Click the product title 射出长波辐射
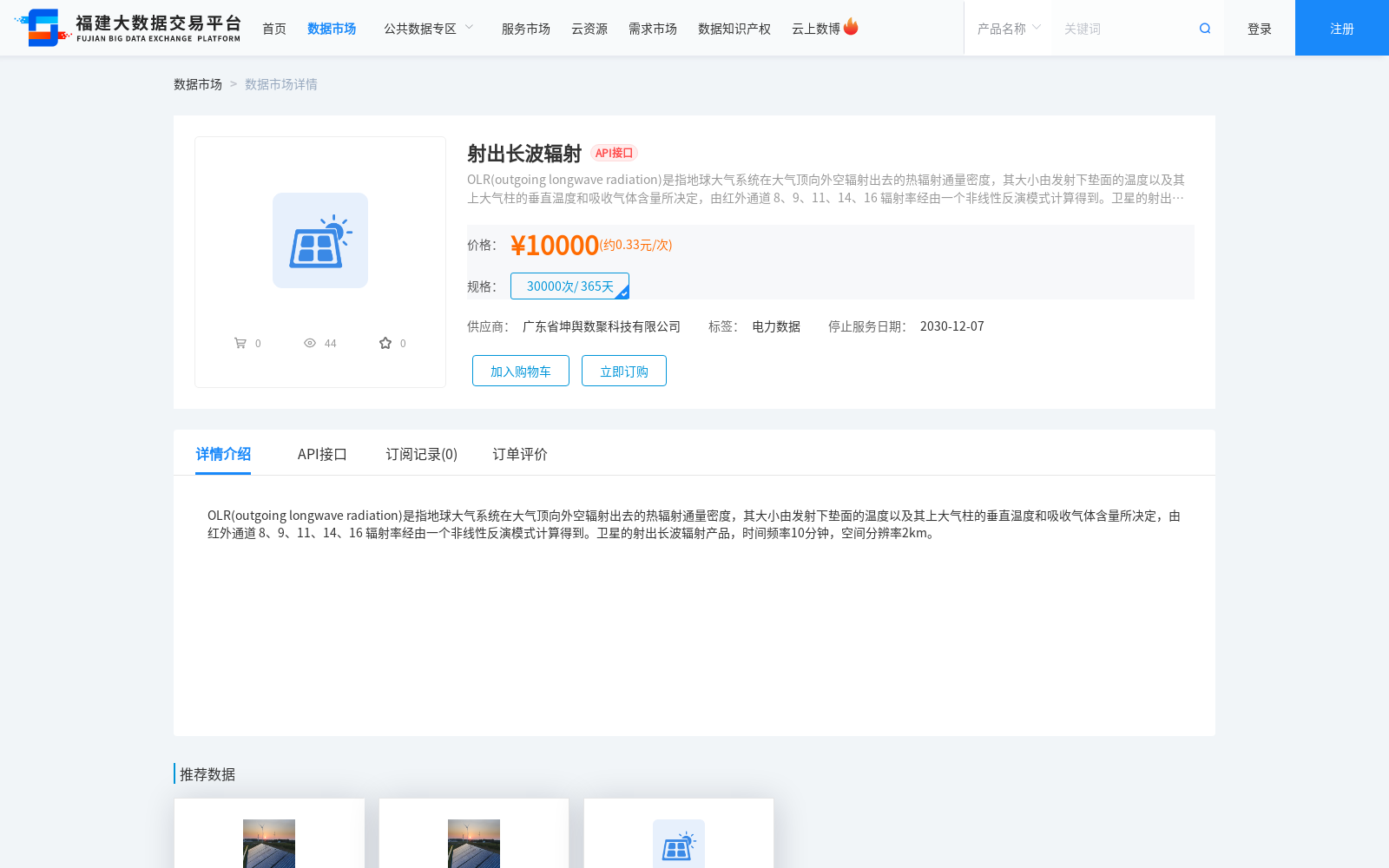This screenshot has width=1389, height=868. point(524,154)
